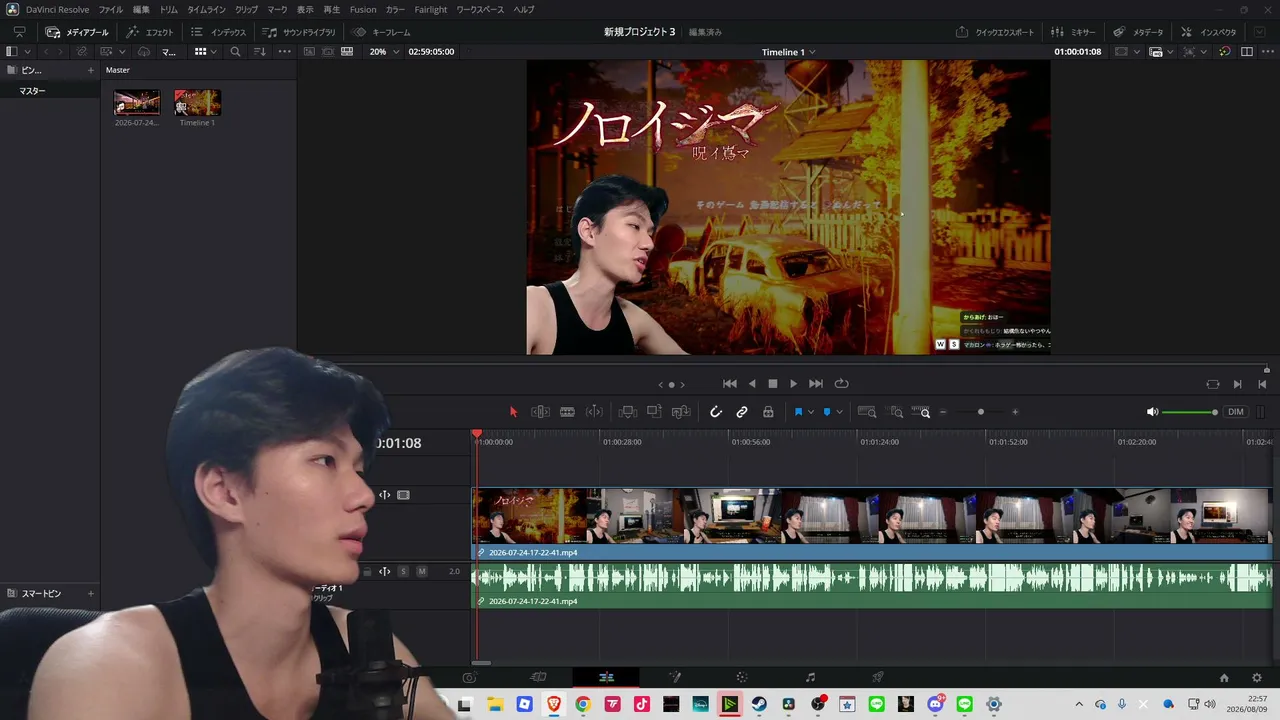The width and height of the screenshot is (1280, 720).
Task: Toggle the DIM audio button
Action: coord(1236,412)
